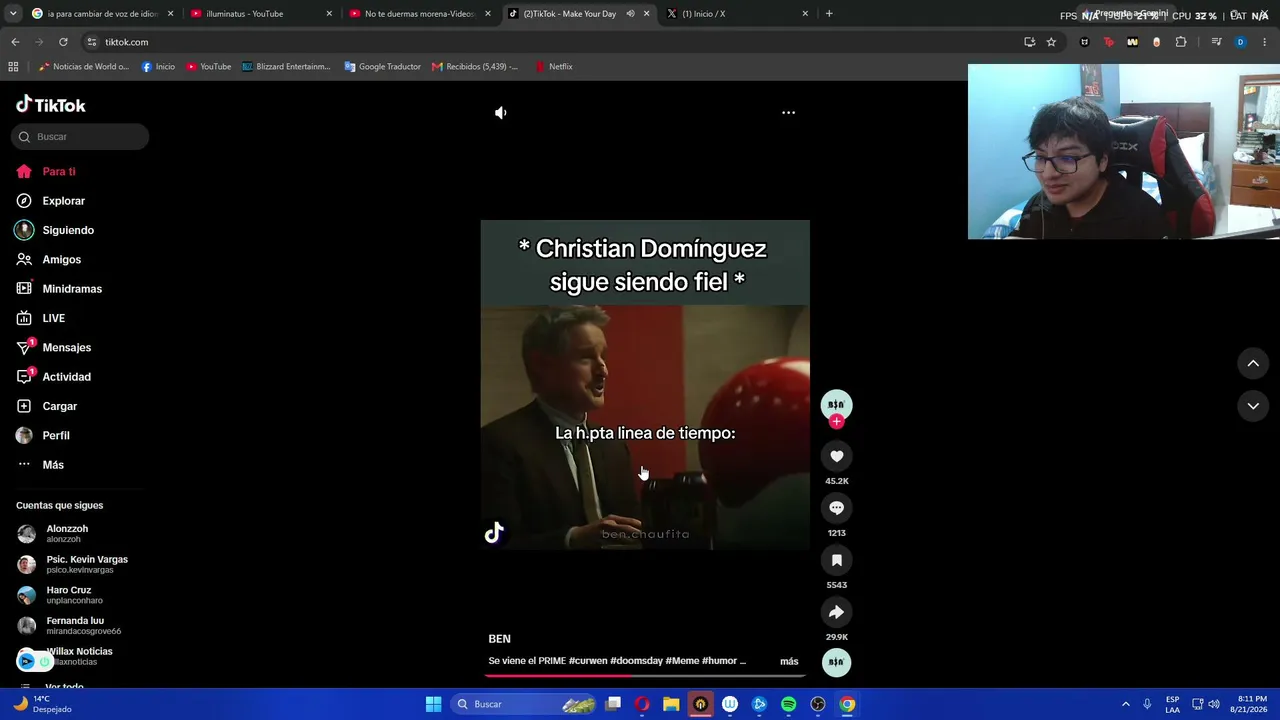The width and height of the screenshot is (1280, 720).
Task: Bookmark this page with the star icon
Action: (x=1051, y=42)
